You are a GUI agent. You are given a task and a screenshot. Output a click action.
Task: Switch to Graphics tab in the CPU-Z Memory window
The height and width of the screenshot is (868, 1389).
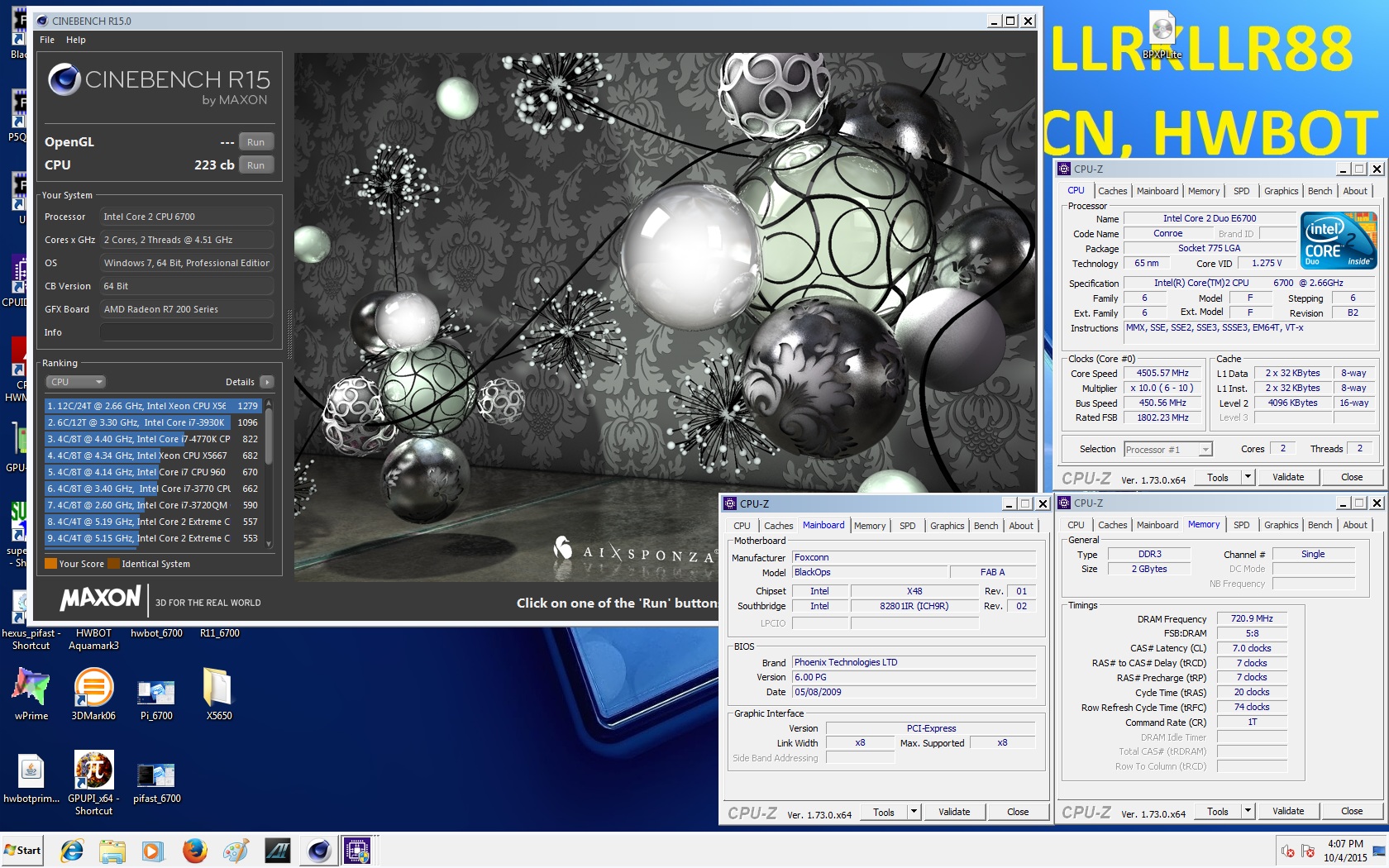pos(1281,525)
